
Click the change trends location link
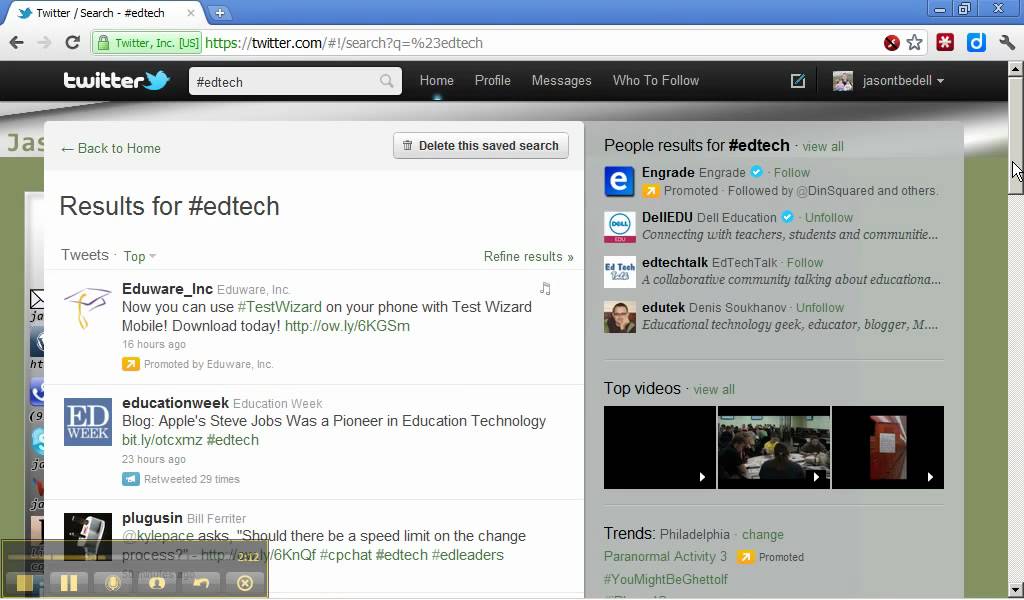click(762, 534)
